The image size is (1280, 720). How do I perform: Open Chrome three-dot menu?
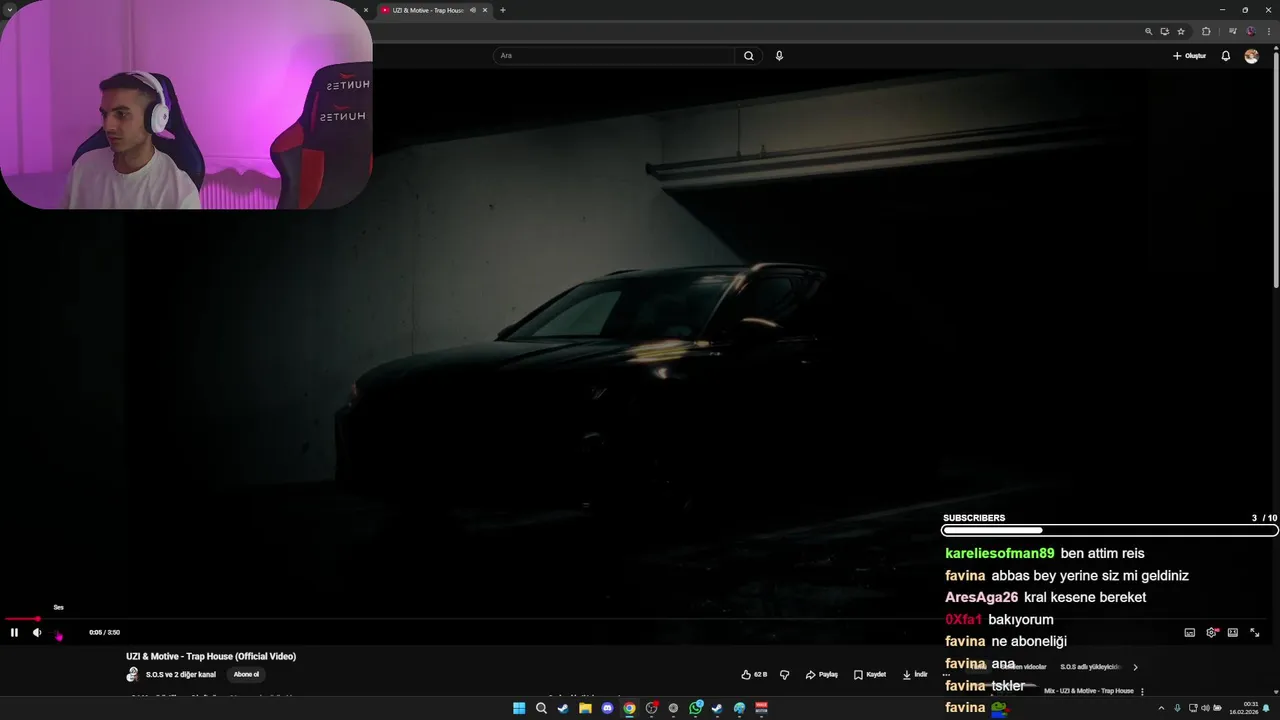point(1267,31)
